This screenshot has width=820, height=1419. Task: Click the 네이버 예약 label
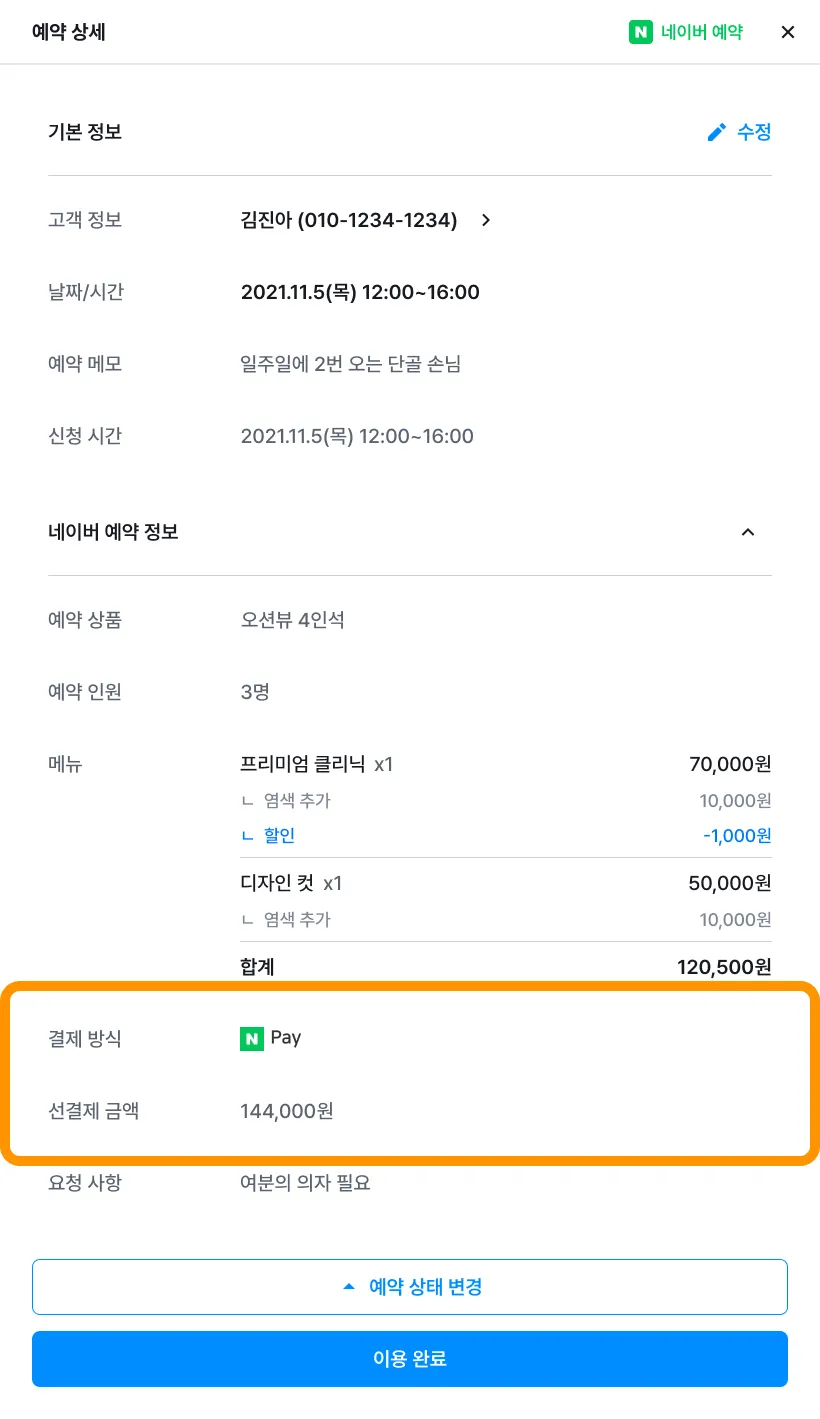[x=701, y=32]
